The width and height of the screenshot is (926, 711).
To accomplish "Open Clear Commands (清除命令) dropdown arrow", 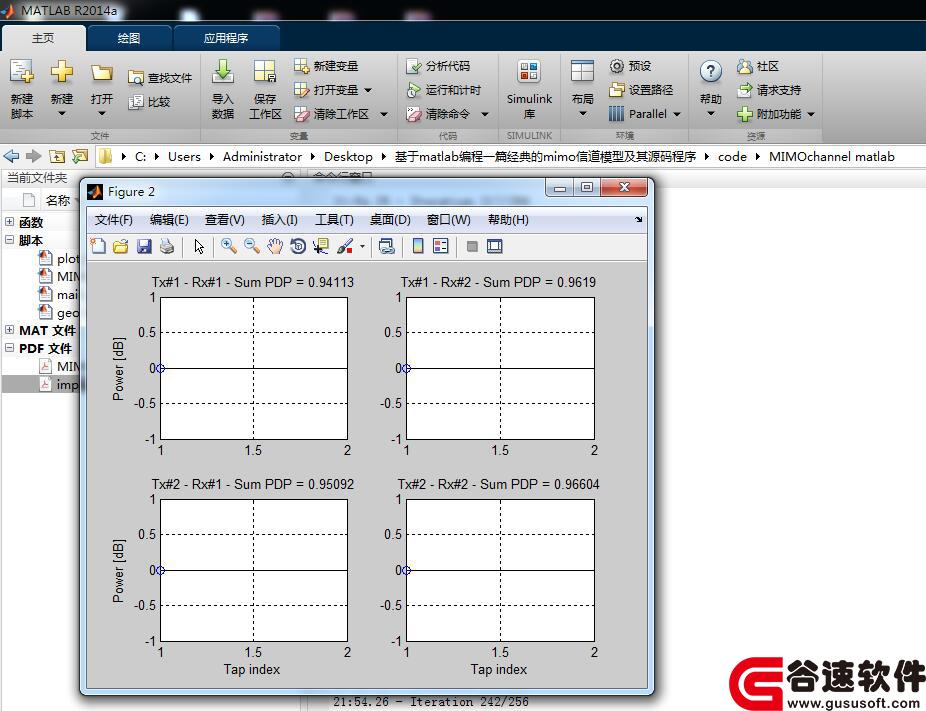I will coord(485,114).
